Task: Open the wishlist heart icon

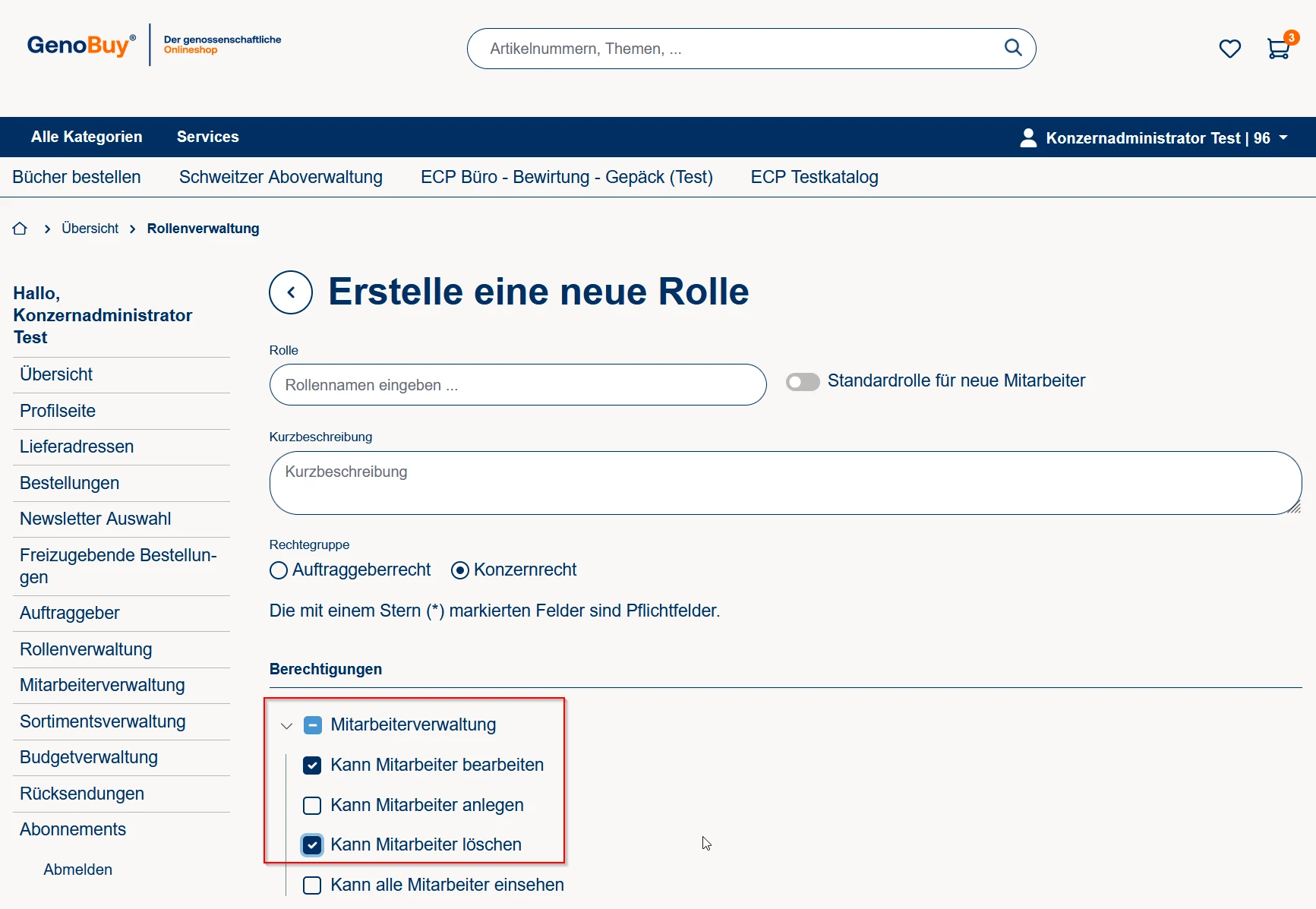Action: [1229, 49]
